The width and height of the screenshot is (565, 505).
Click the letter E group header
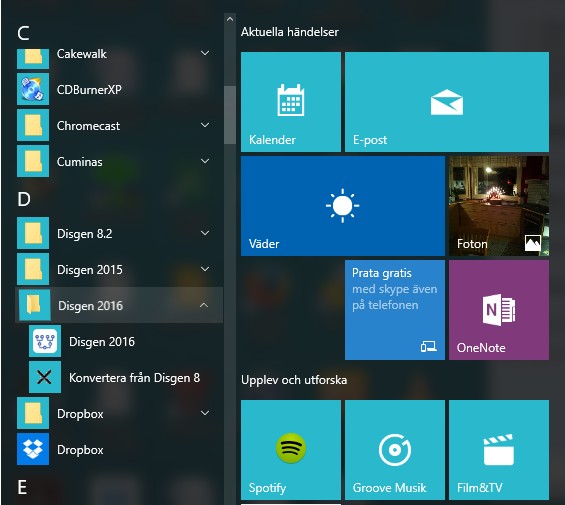(22, 487)
